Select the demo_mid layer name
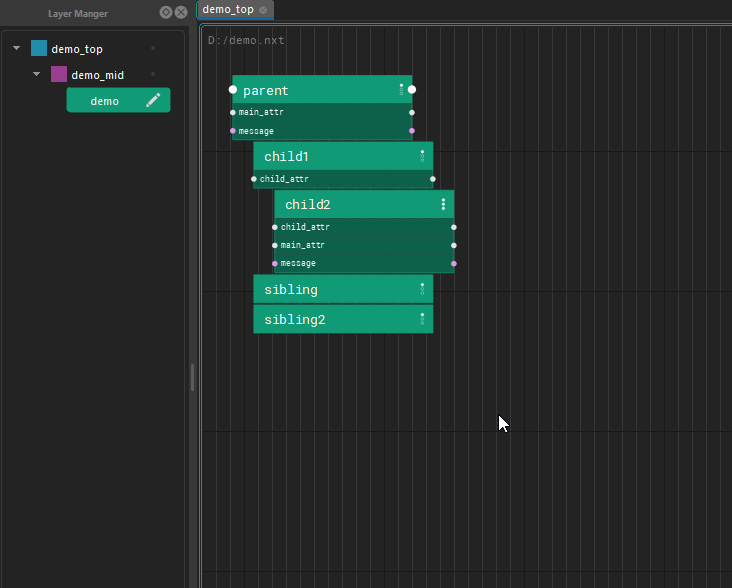The height and width of the screenshot is (588, 732). 98,75
